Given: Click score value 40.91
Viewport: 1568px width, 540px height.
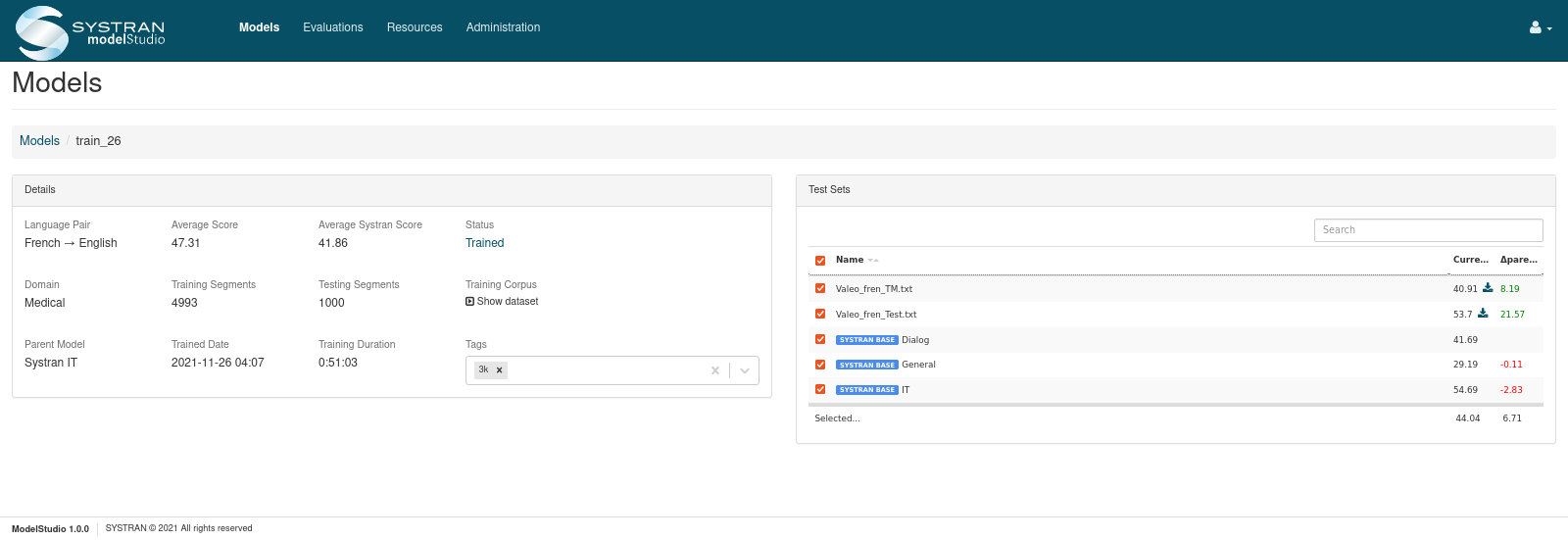Looking at the screenshot, I should (x=1465, y=289).
